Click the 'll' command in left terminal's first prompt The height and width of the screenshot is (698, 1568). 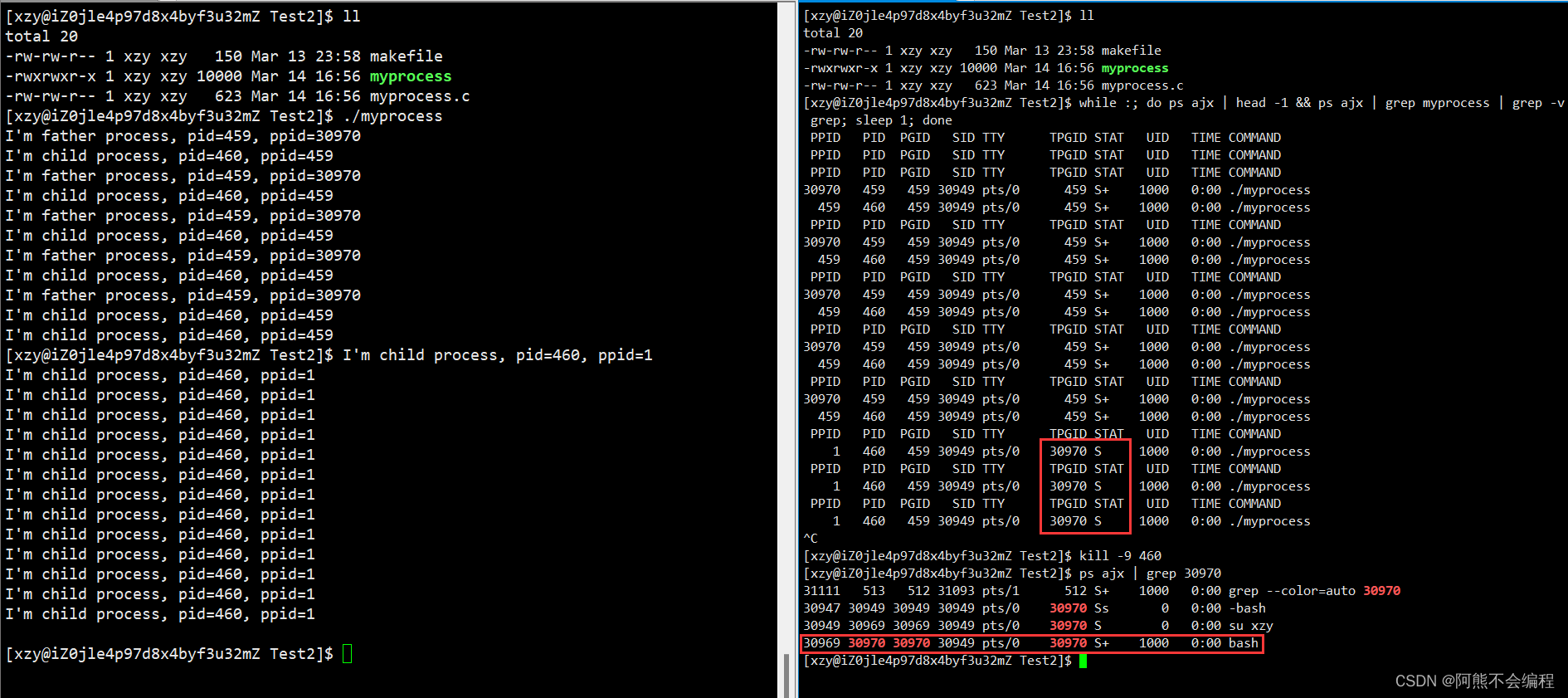click(x=351, y=17)
